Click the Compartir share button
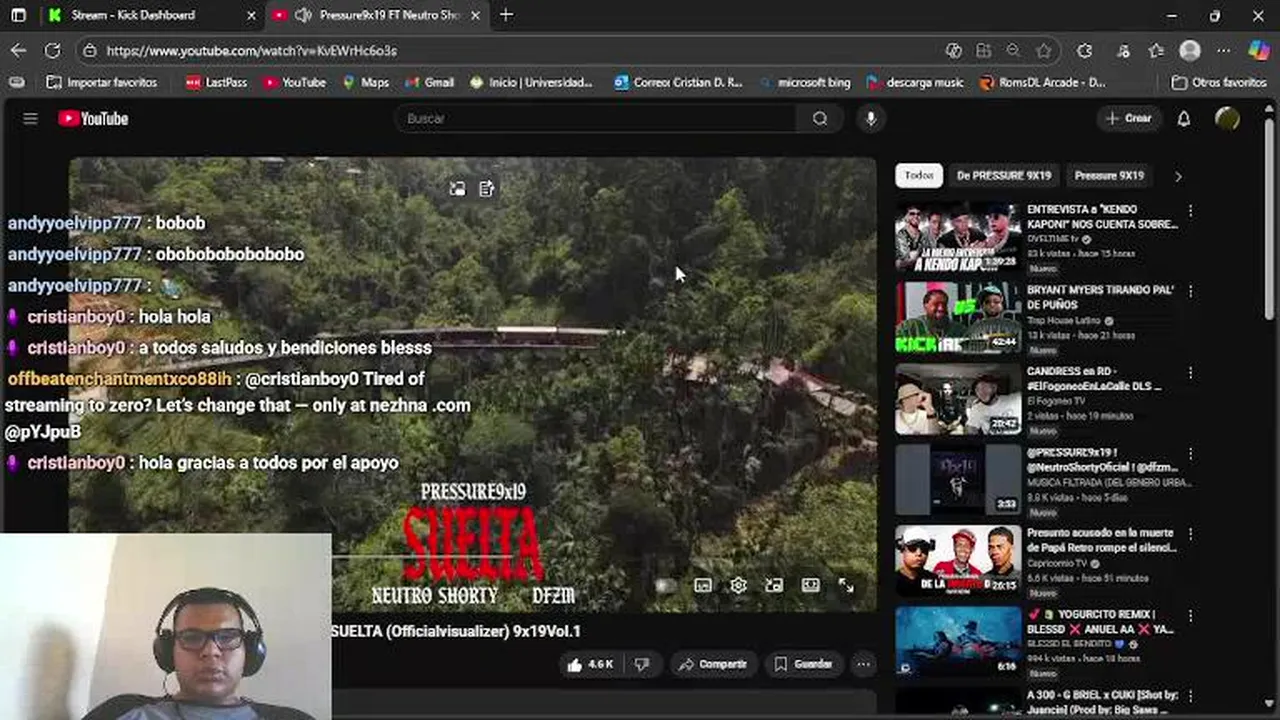The height and width of the screenshot is (720, 1280). pyautogui.click(x=713, y=664)
